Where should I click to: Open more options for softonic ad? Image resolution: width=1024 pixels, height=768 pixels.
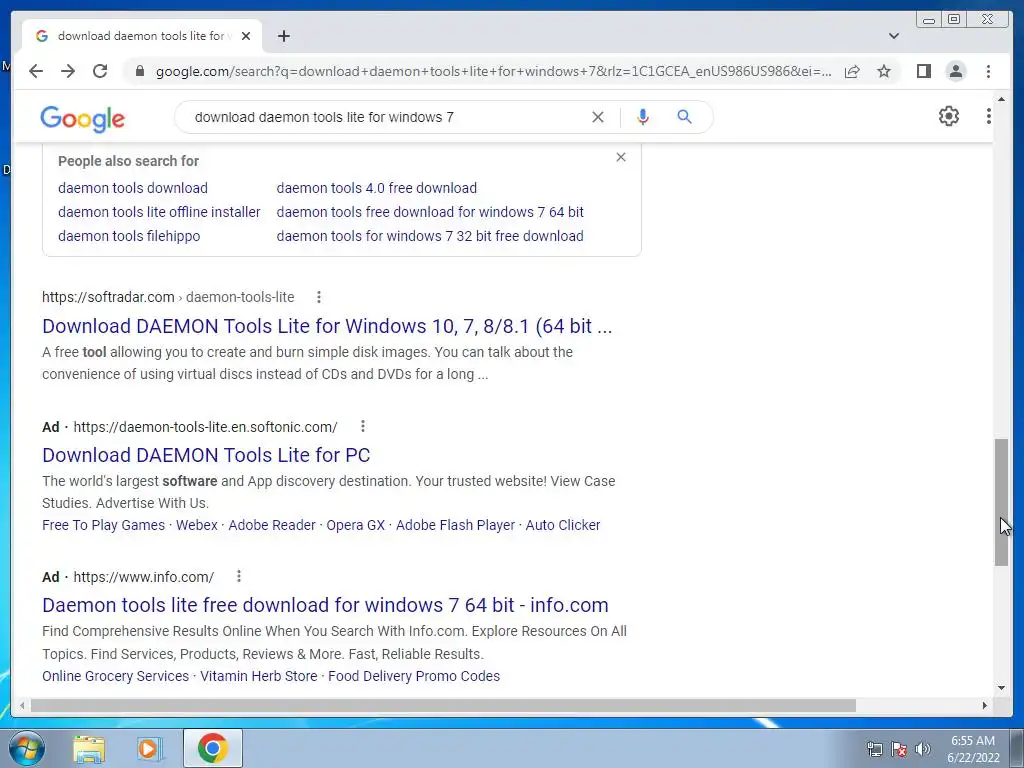pyautogui.click(x=362, y=426)
